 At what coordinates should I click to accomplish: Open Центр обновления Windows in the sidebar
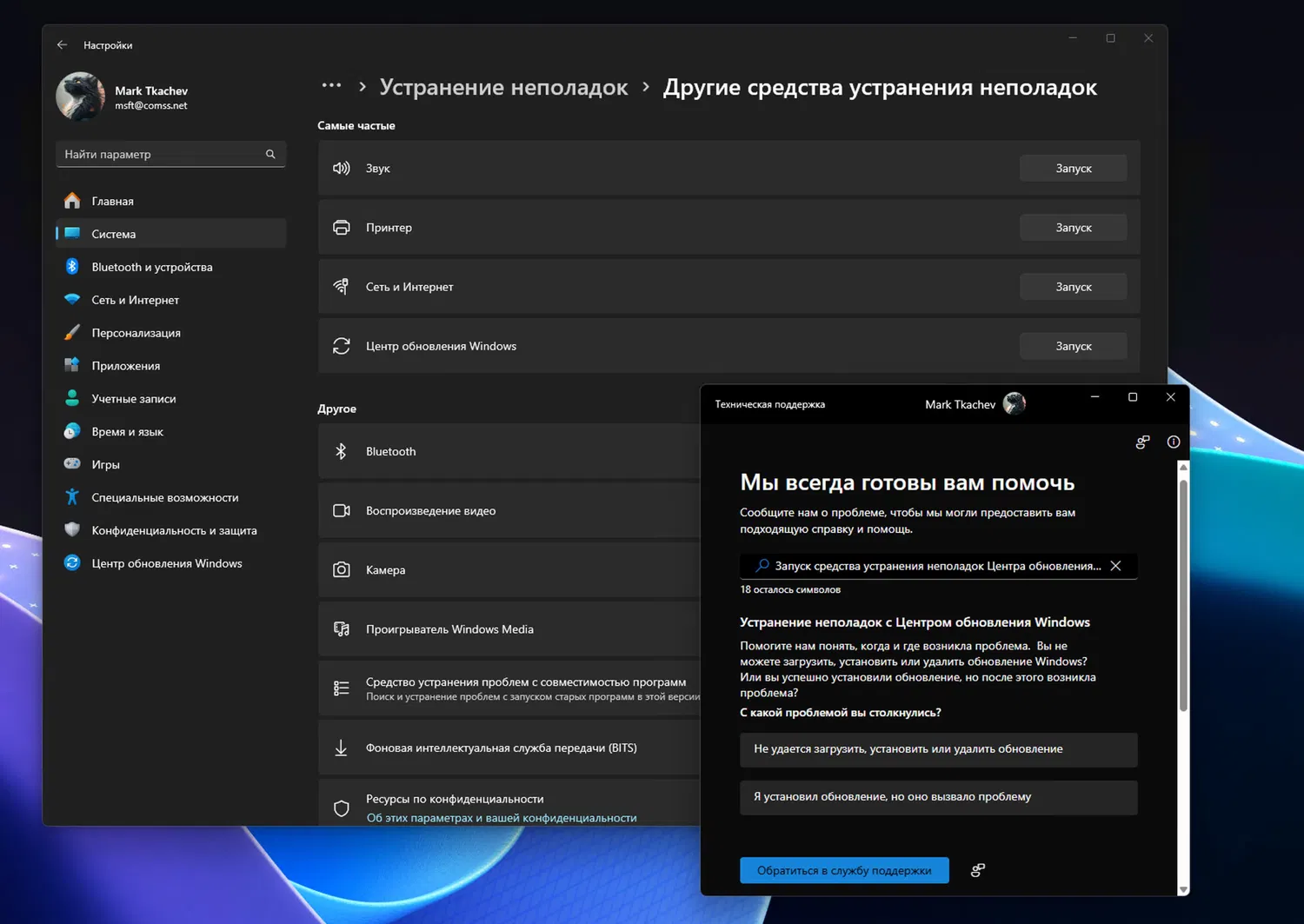[x=170, y=563]
